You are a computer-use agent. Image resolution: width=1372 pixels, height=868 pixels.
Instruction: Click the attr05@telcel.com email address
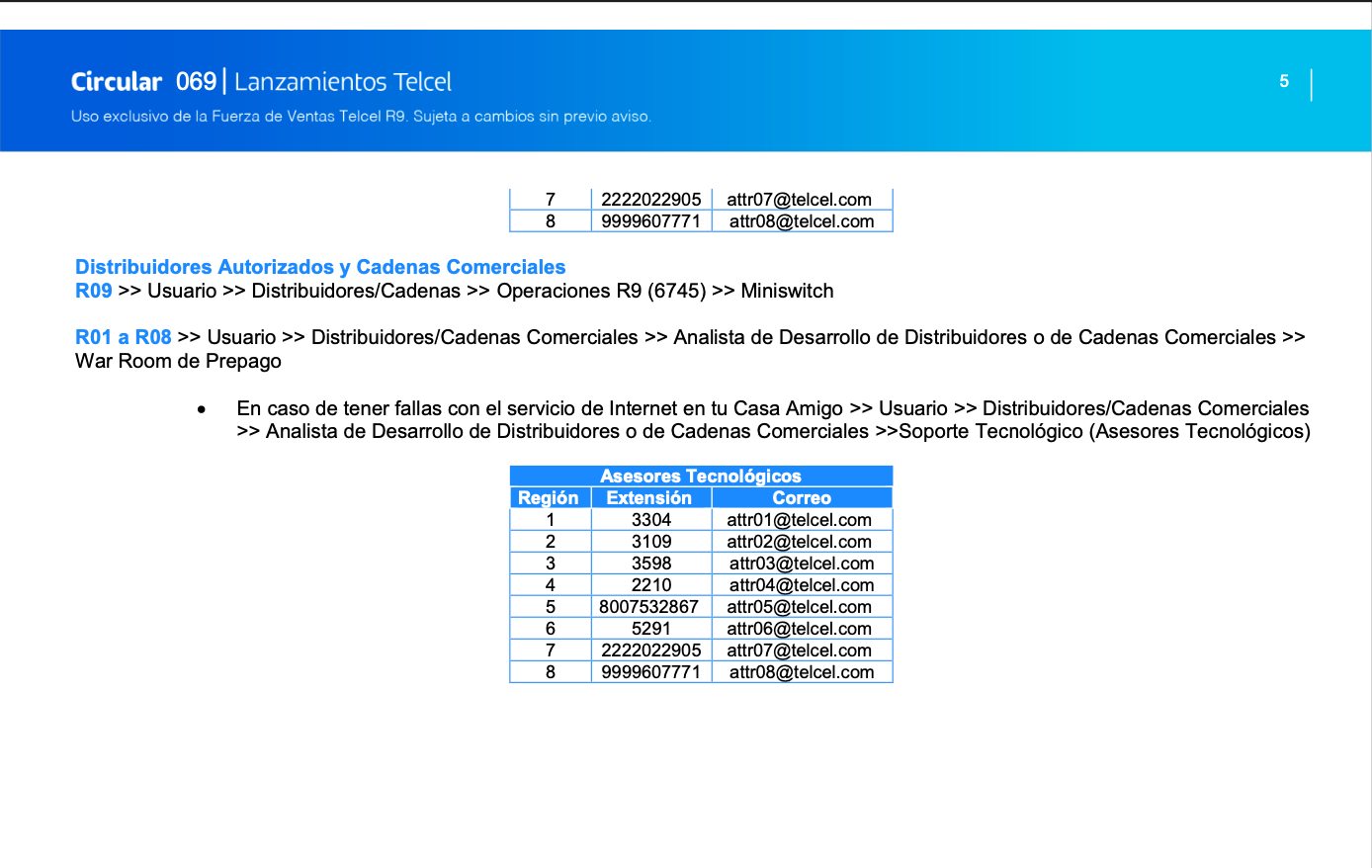point(800,607)
